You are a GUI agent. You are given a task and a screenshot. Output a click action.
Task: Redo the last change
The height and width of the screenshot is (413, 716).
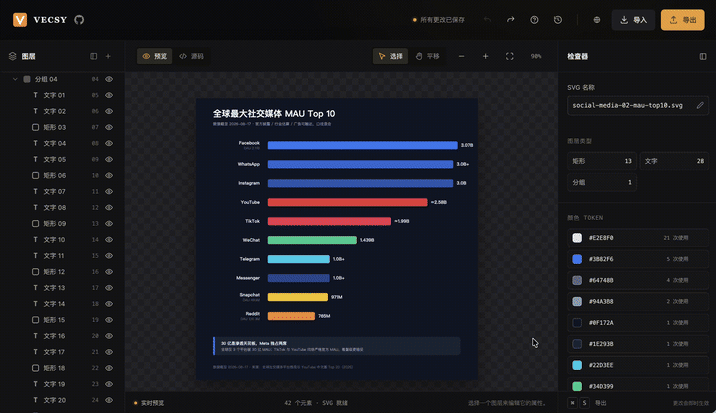click(511, 20)
